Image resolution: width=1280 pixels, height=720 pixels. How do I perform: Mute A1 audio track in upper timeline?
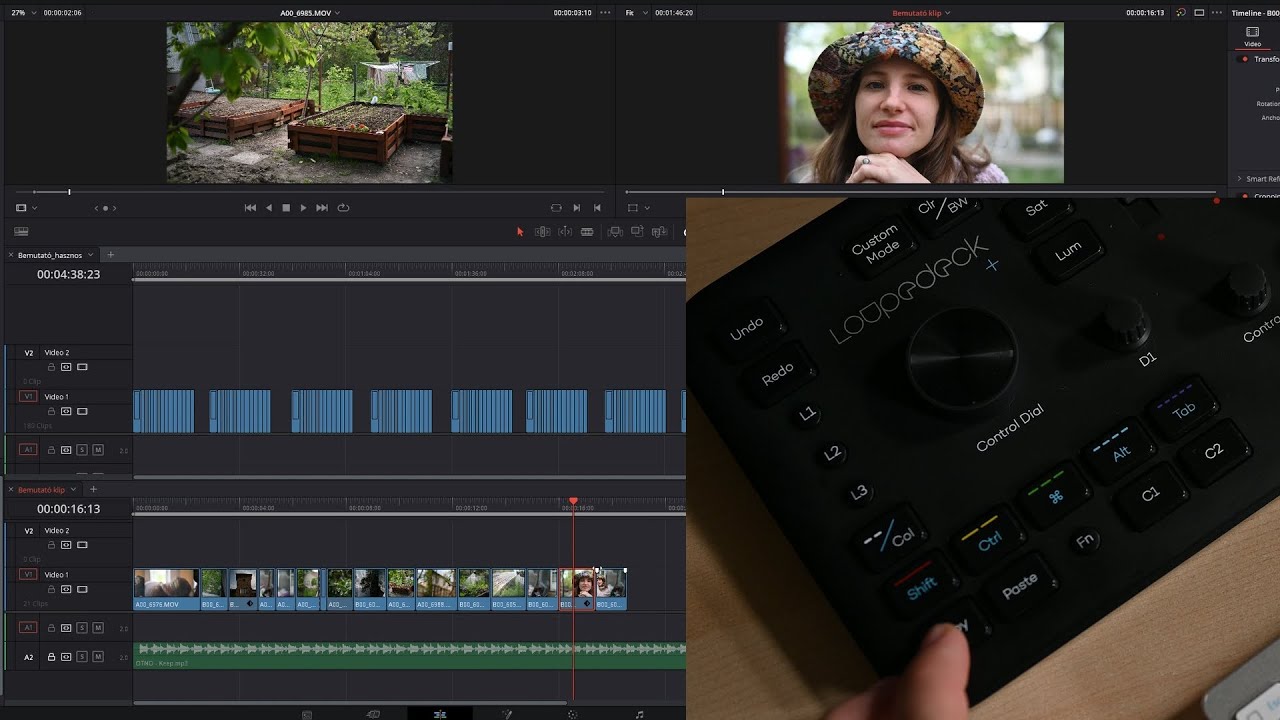(x=98, y=450)
